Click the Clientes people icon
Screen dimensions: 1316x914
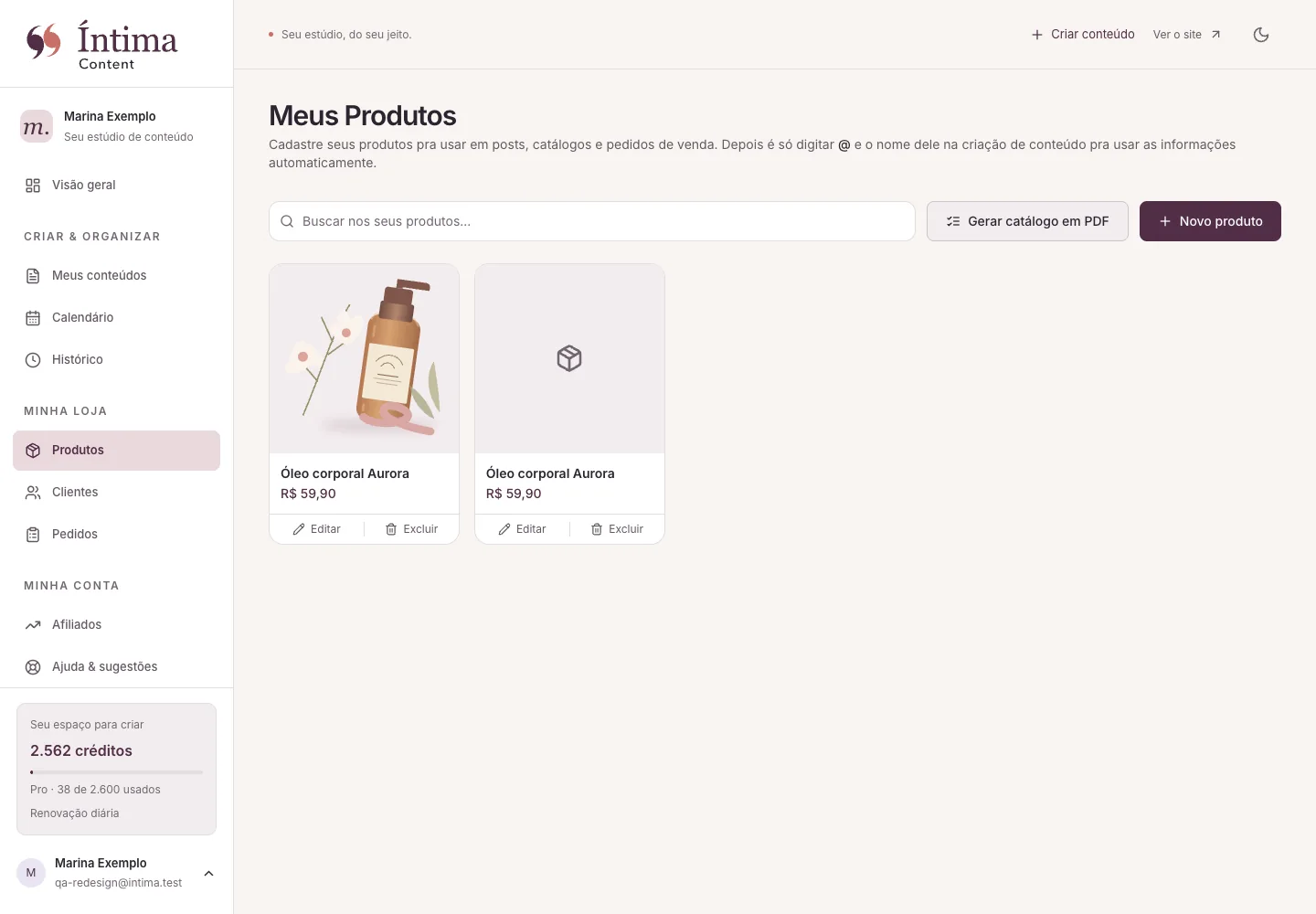tap(33, 493)
